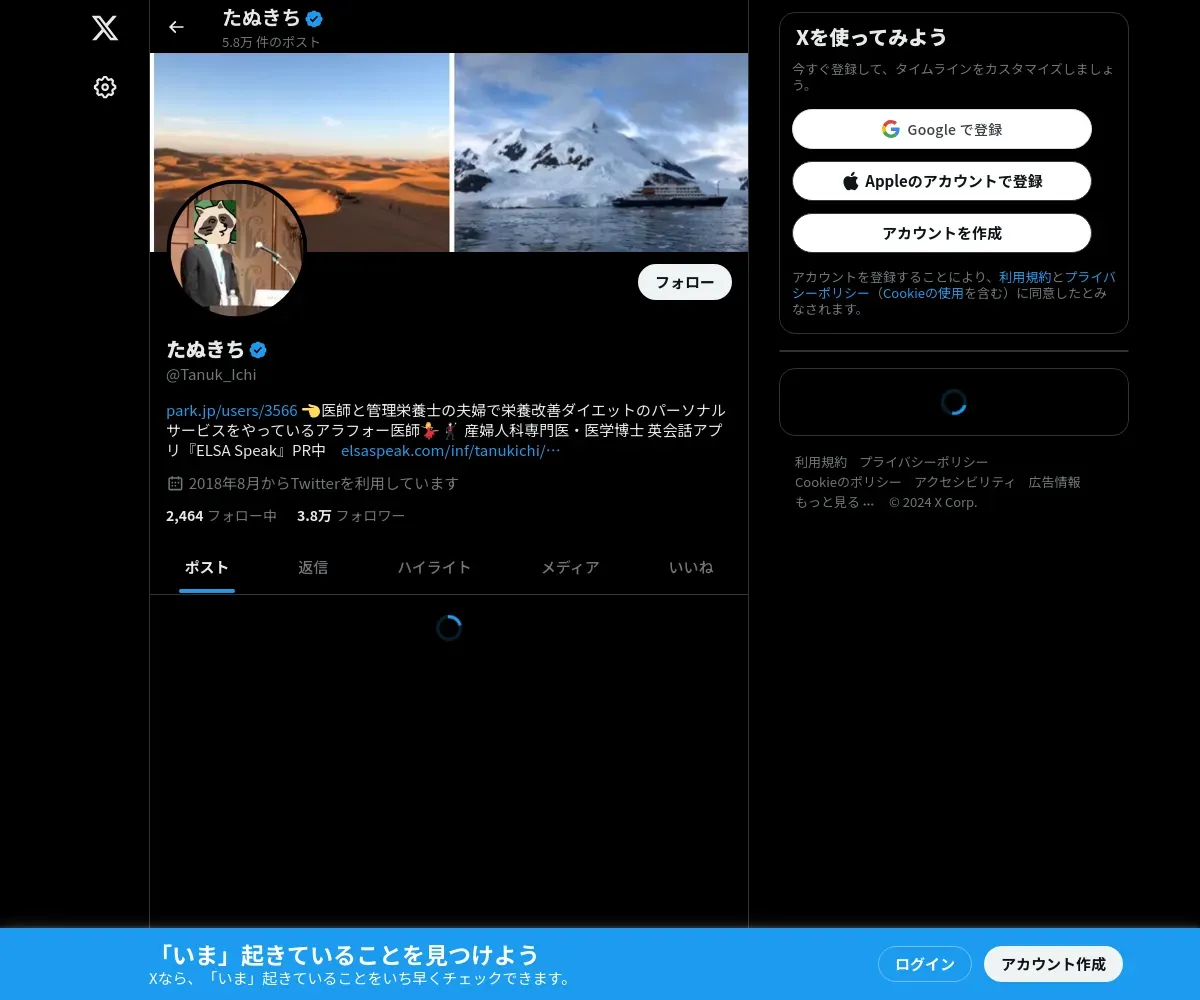Open footer 利用規約 link

pyautogui.click(x=821, y=462)
